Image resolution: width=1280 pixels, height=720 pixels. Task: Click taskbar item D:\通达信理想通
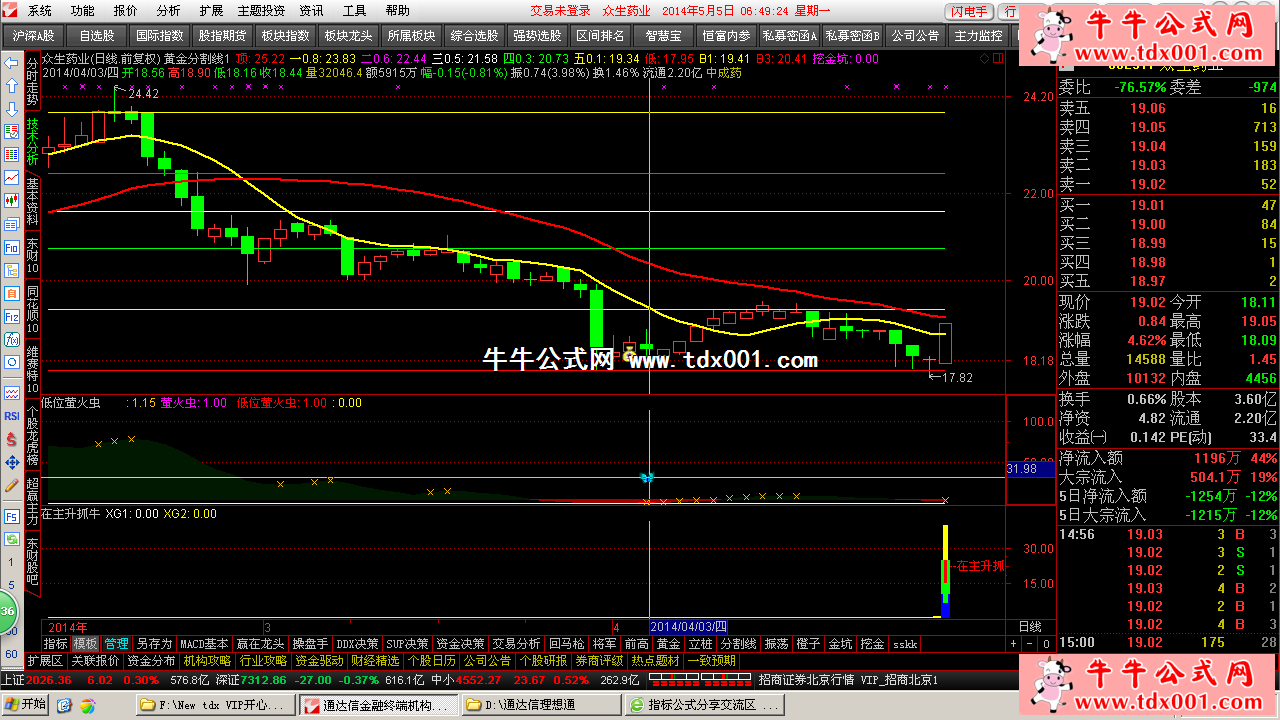tap(541, 705)
